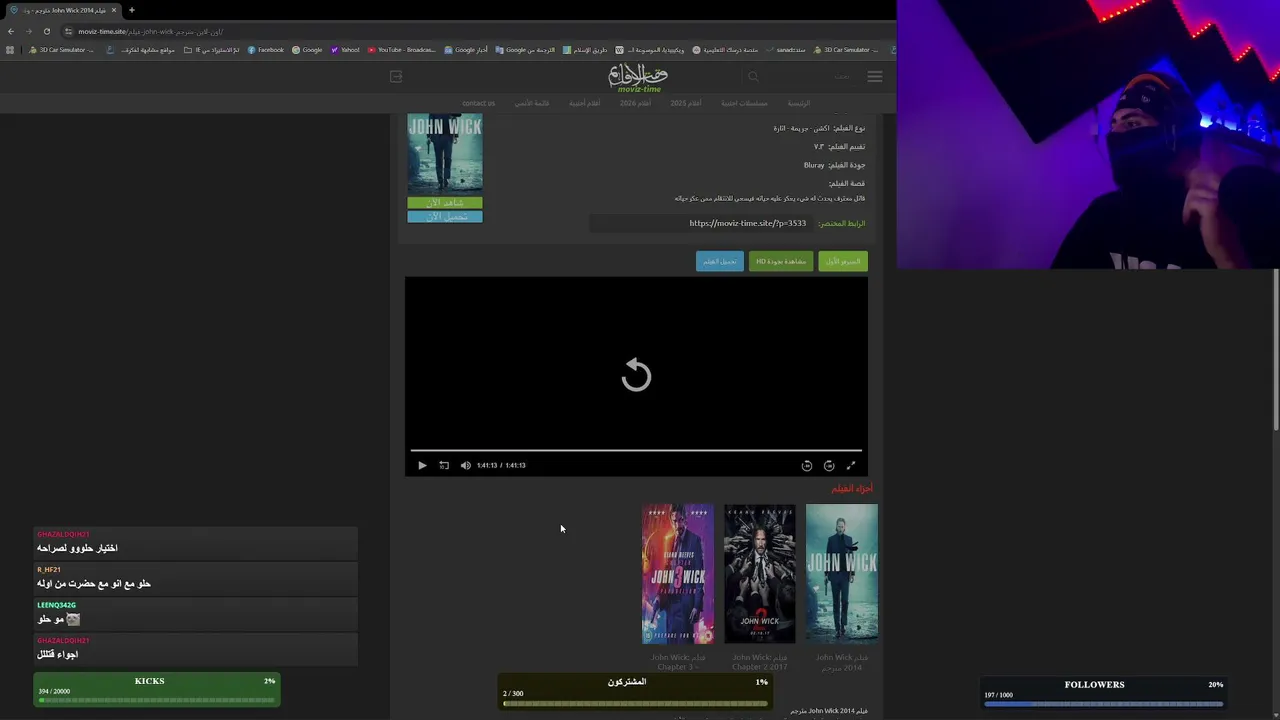This screenshot has height=720, width=1280.
Task: Click the site search text field
Action: point(810,76)
